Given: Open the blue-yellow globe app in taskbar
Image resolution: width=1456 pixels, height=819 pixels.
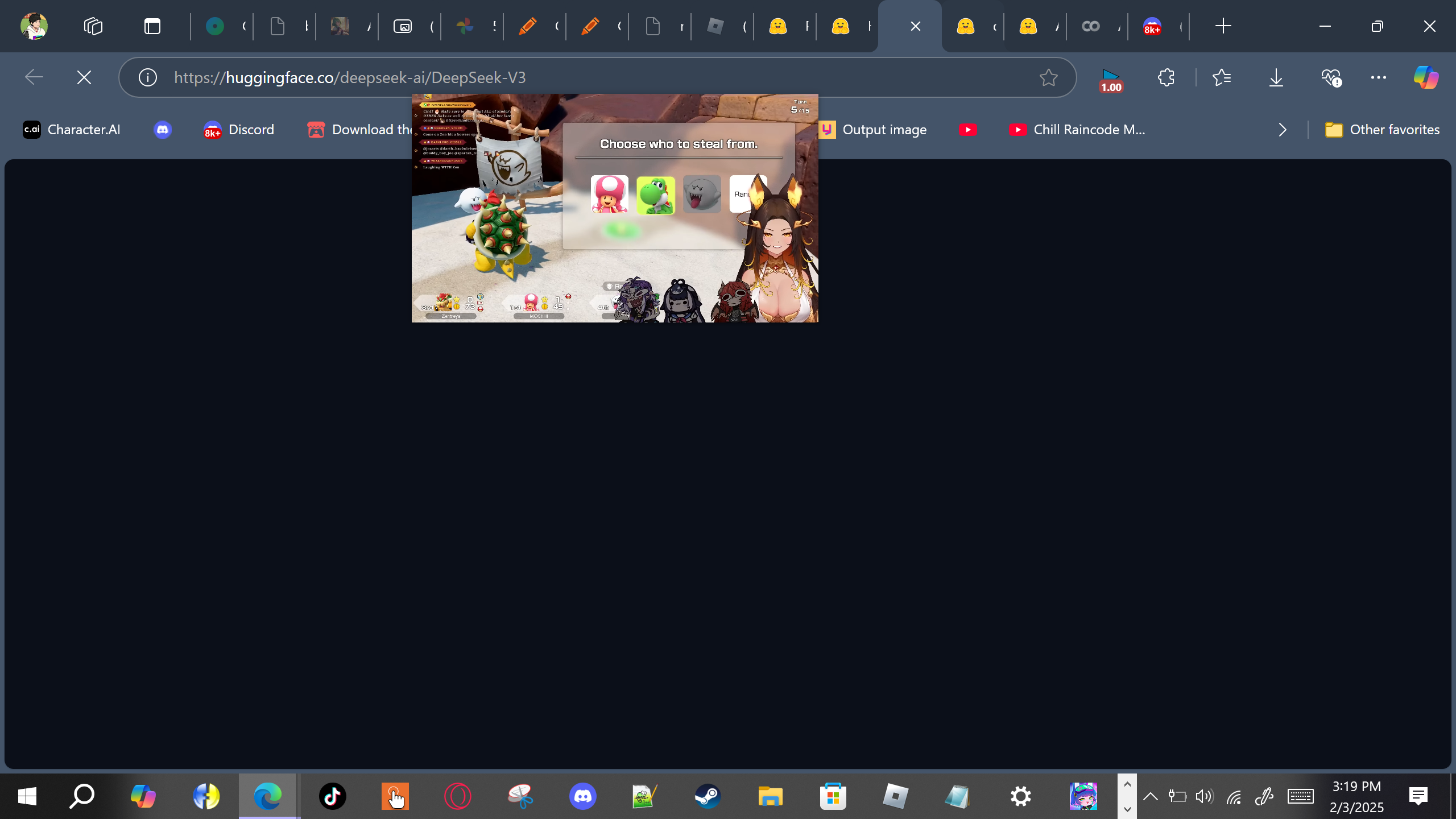Looking at the screenshot, I should [x=206, y=796].
